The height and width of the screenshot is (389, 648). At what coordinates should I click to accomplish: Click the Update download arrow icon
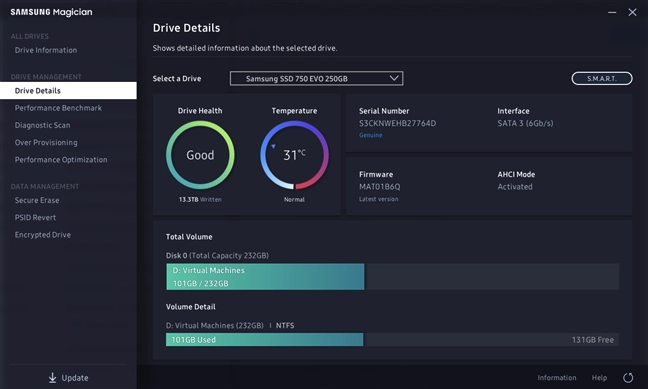click(52, 377)
